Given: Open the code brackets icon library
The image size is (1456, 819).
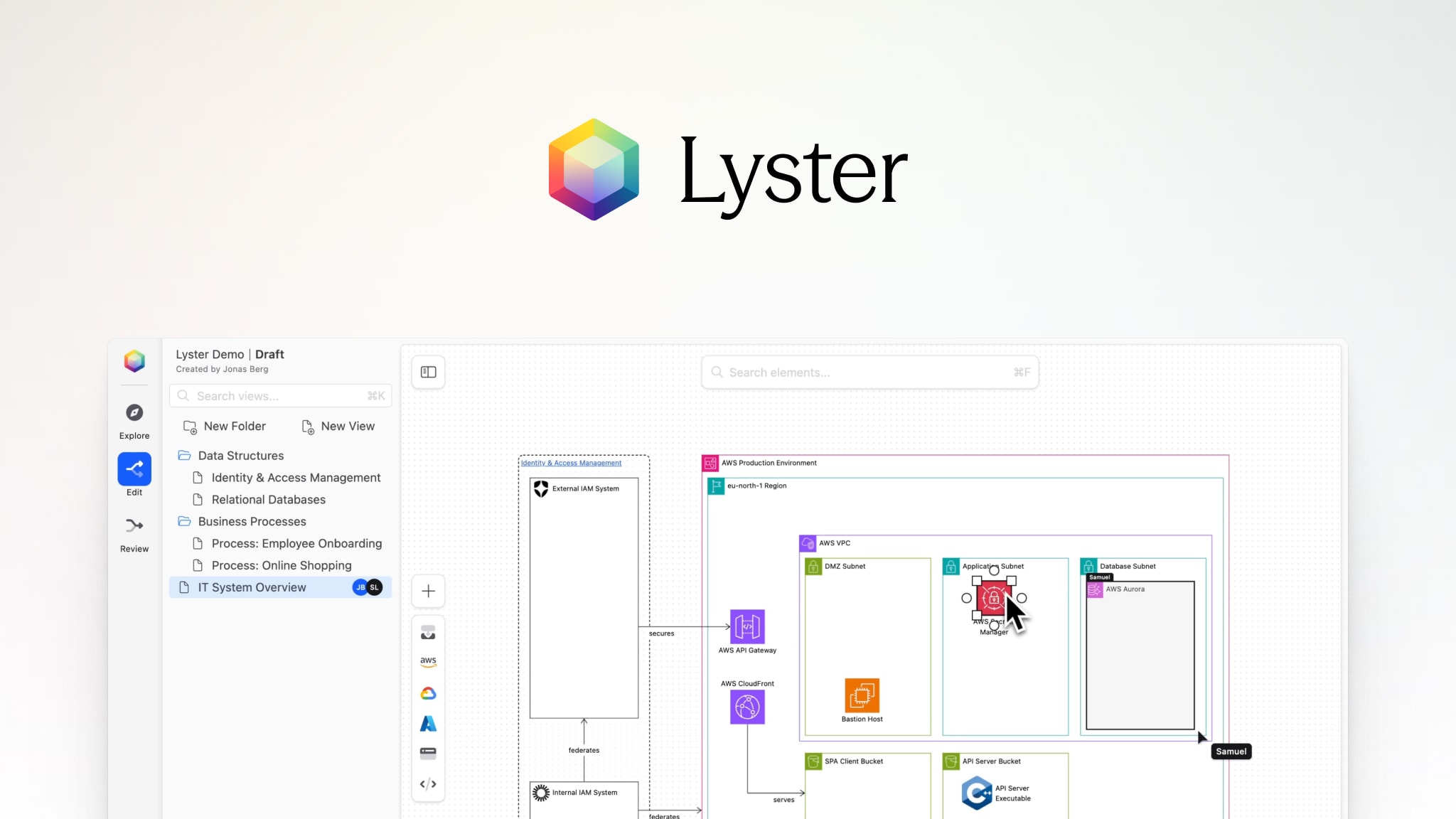Looking at the screenshot, I should (429, 784).
